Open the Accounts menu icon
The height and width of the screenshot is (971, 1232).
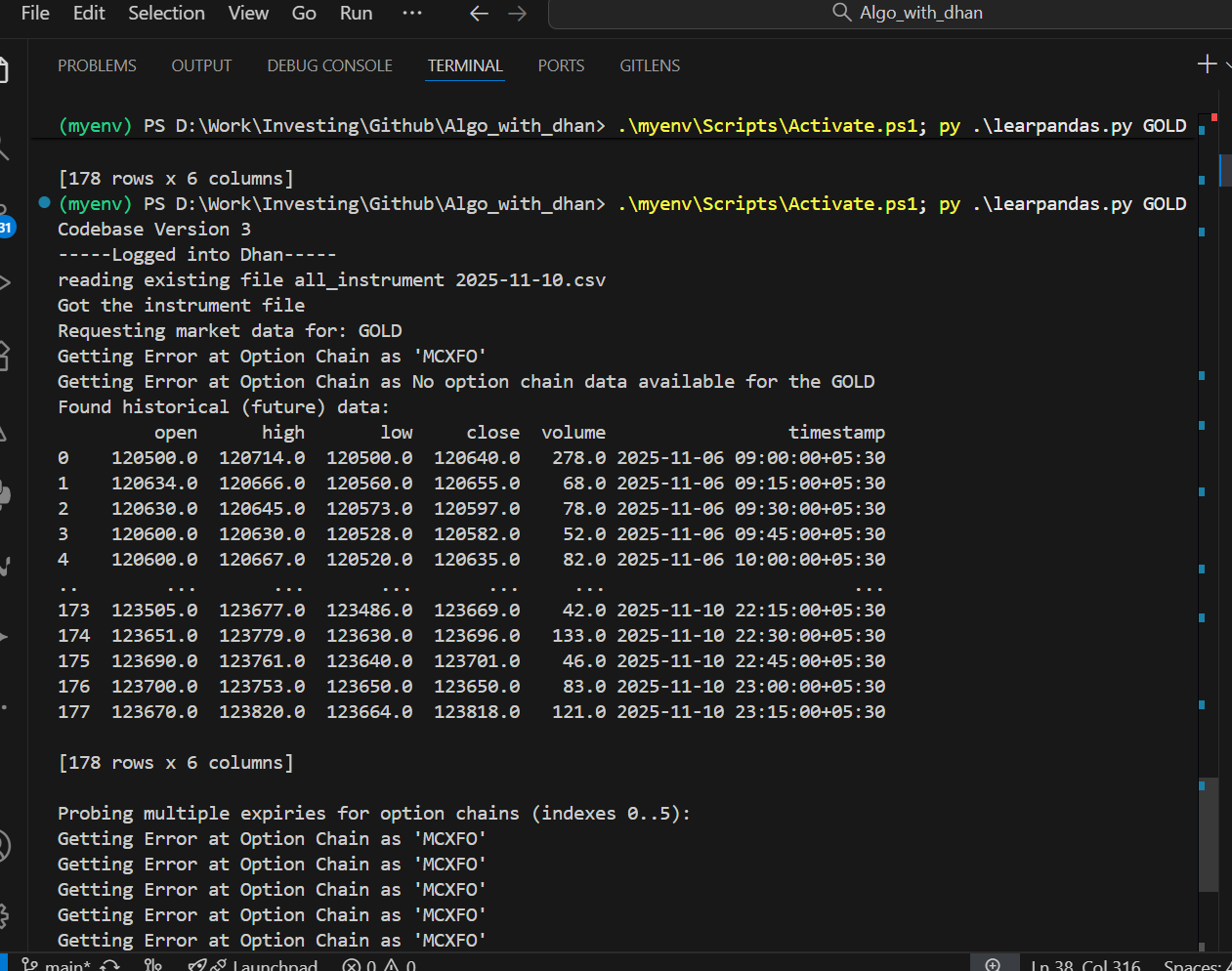4,846
